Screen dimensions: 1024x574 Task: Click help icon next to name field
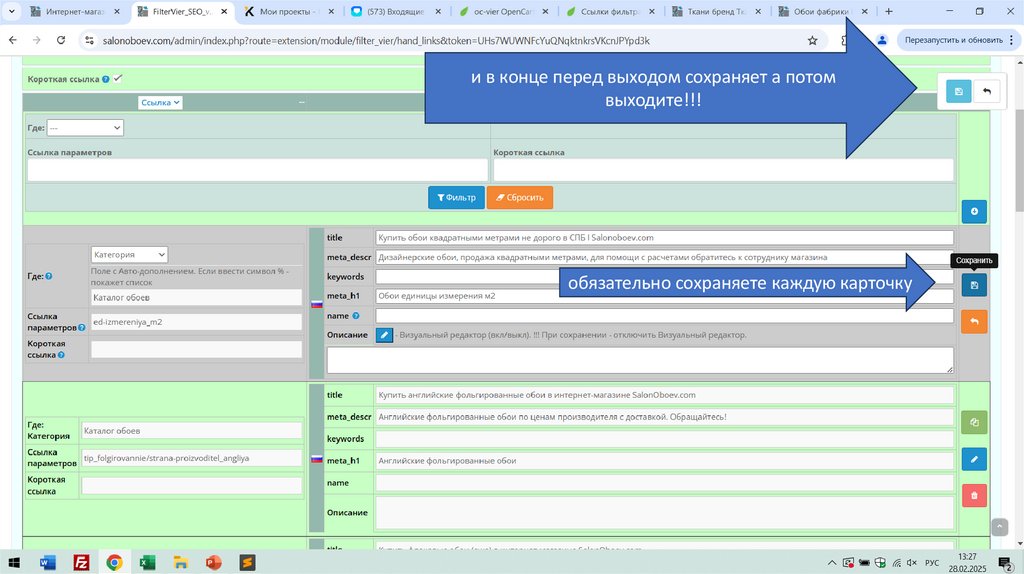[x=356, y=316]
